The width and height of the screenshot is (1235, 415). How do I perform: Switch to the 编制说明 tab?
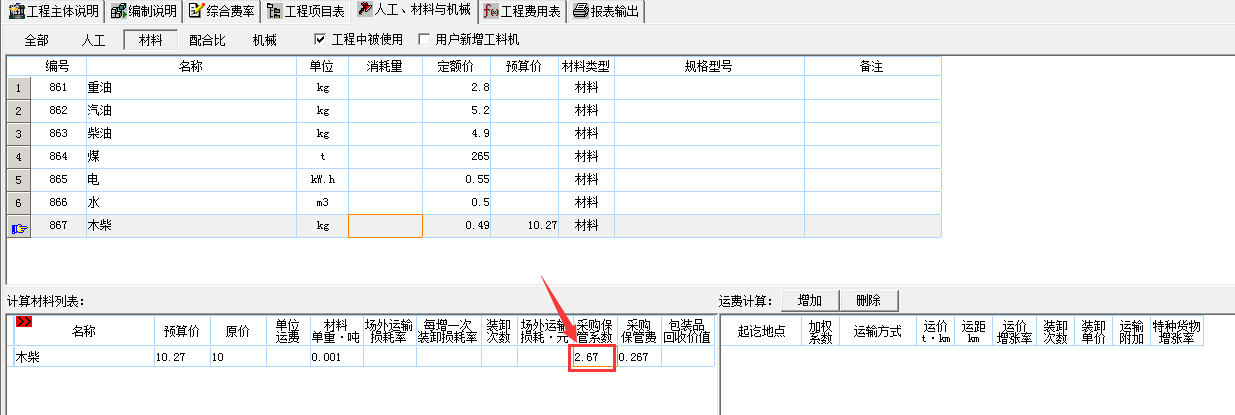point(145,12)
